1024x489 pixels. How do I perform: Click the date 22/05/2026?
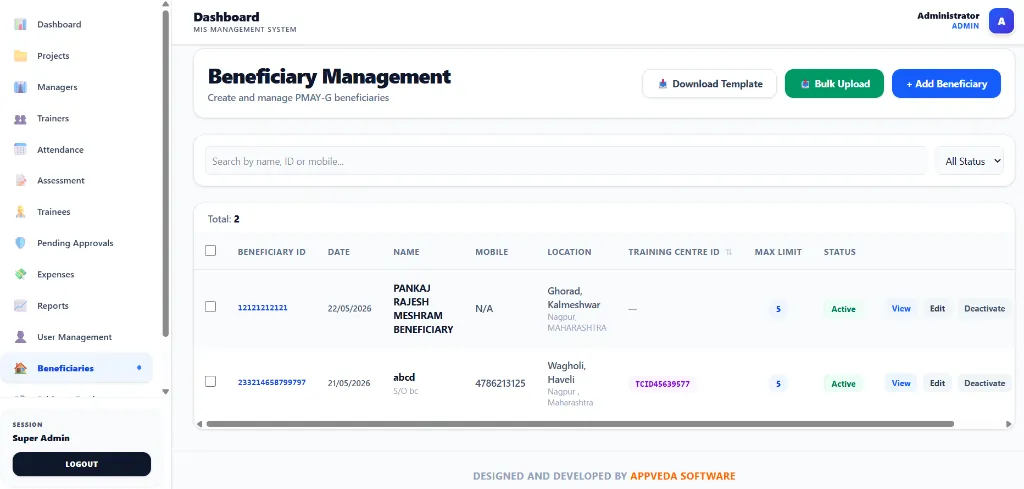pos(349,309)
